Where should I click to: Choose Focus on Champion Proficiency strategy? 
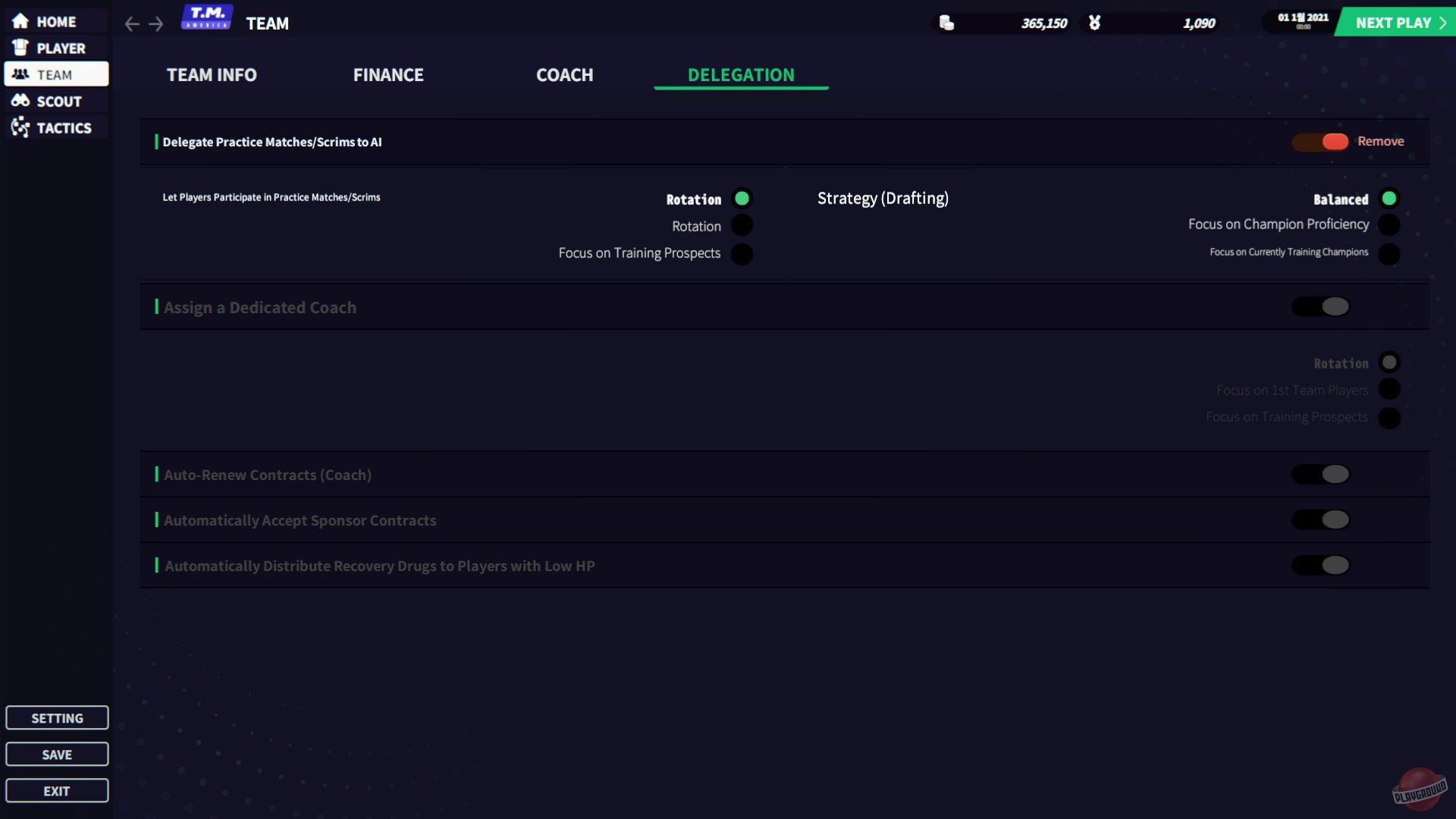pos(1391,224)
